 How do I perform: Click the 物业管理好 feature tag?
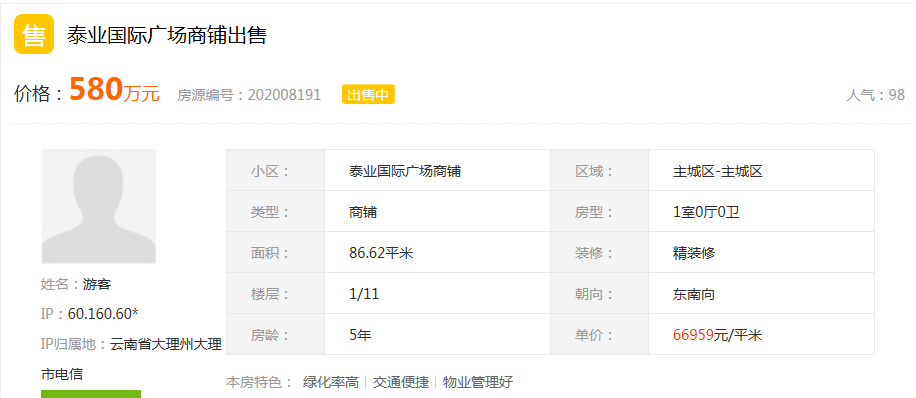click(x=478, y=383)
